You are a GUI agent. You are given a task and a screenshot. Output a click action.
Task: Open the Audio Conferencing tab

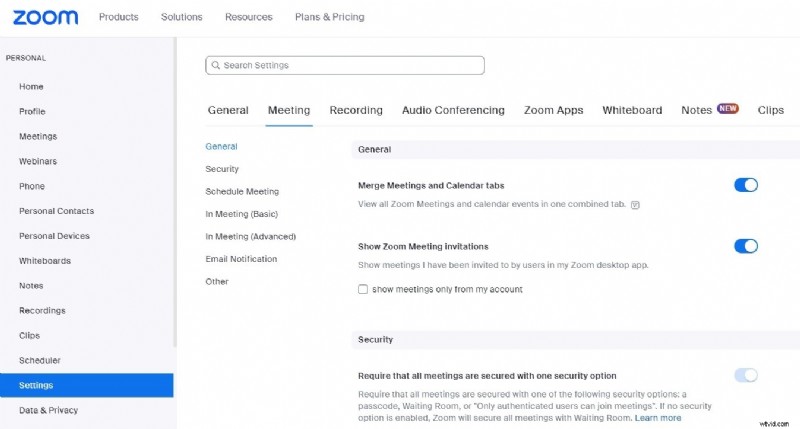click(453, 110)
